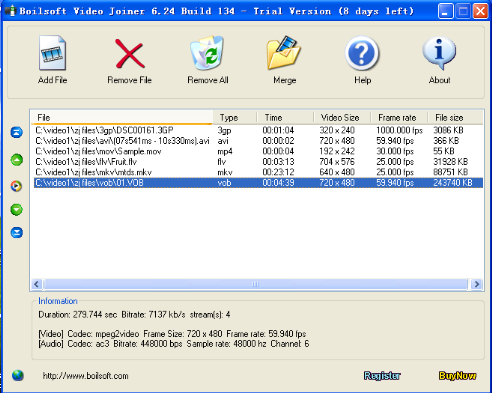The image size is (492, 393).
Task: Click the app icon in title bar
Action: pos(11,11)
